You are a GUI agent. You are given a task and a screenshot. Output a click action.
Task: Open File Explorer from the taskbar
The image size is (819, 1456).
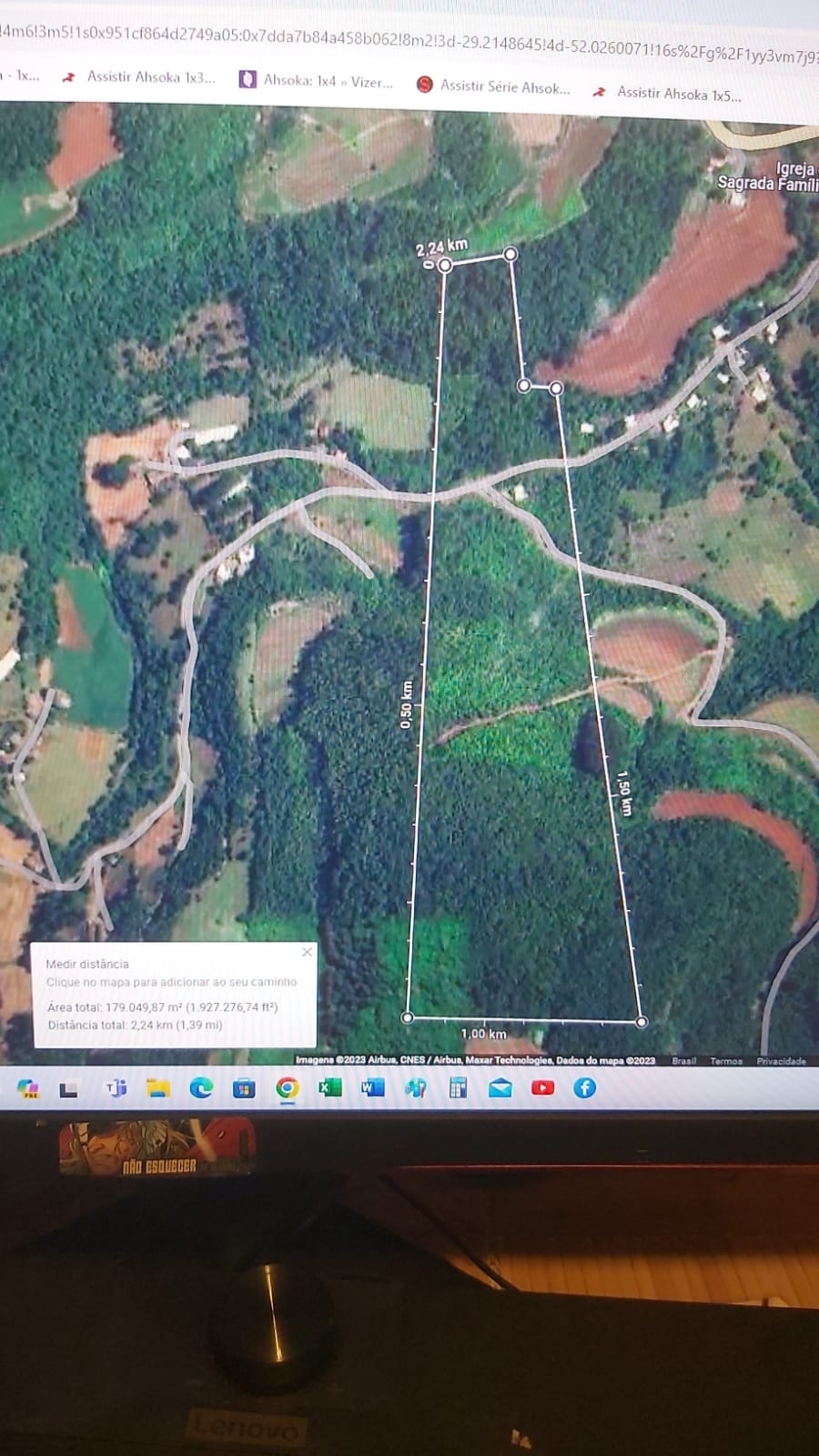[158, 1087]
